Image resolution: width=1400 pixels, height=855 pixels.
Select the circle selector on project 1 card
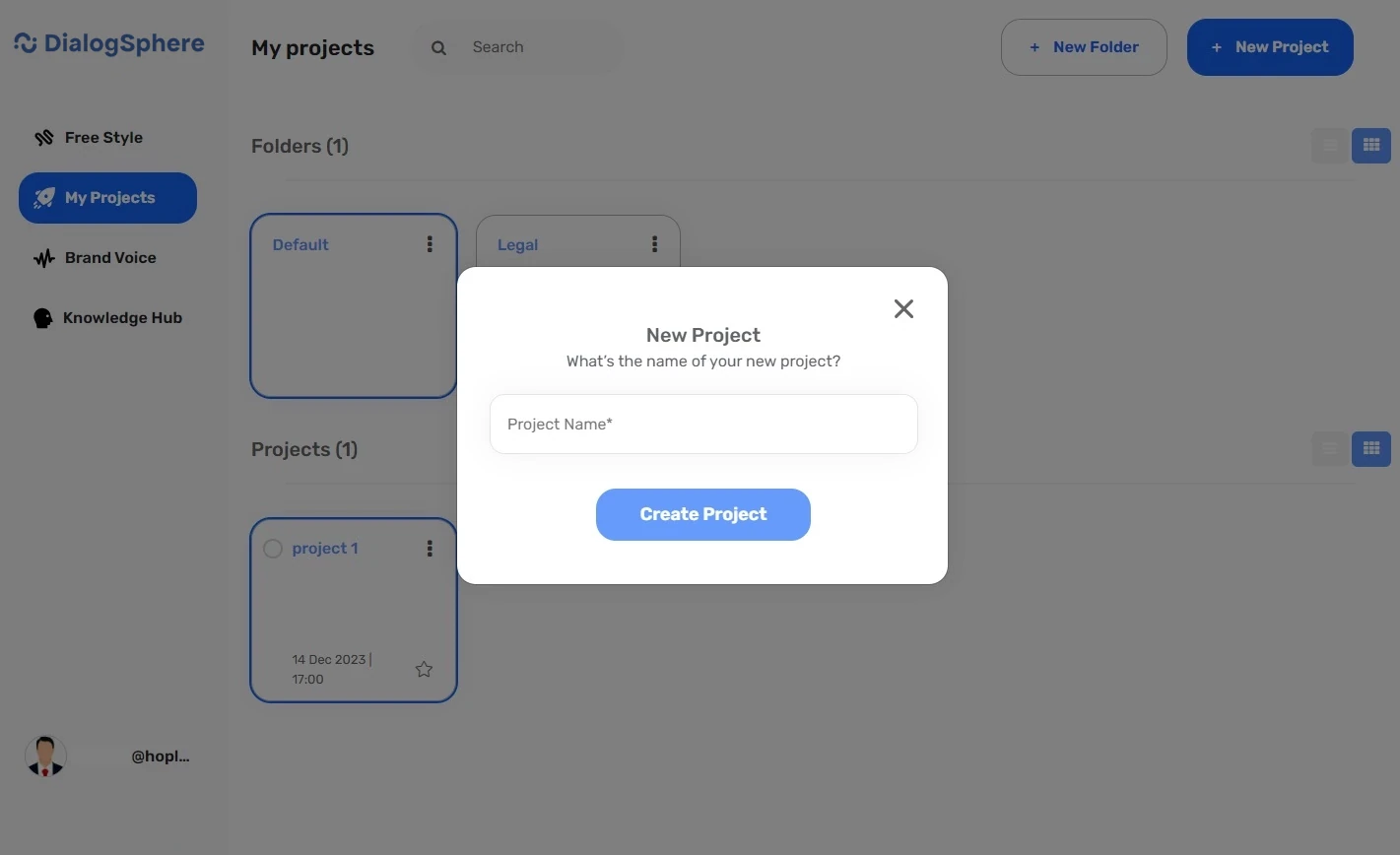pyautogui.click(x=273, y=548)
